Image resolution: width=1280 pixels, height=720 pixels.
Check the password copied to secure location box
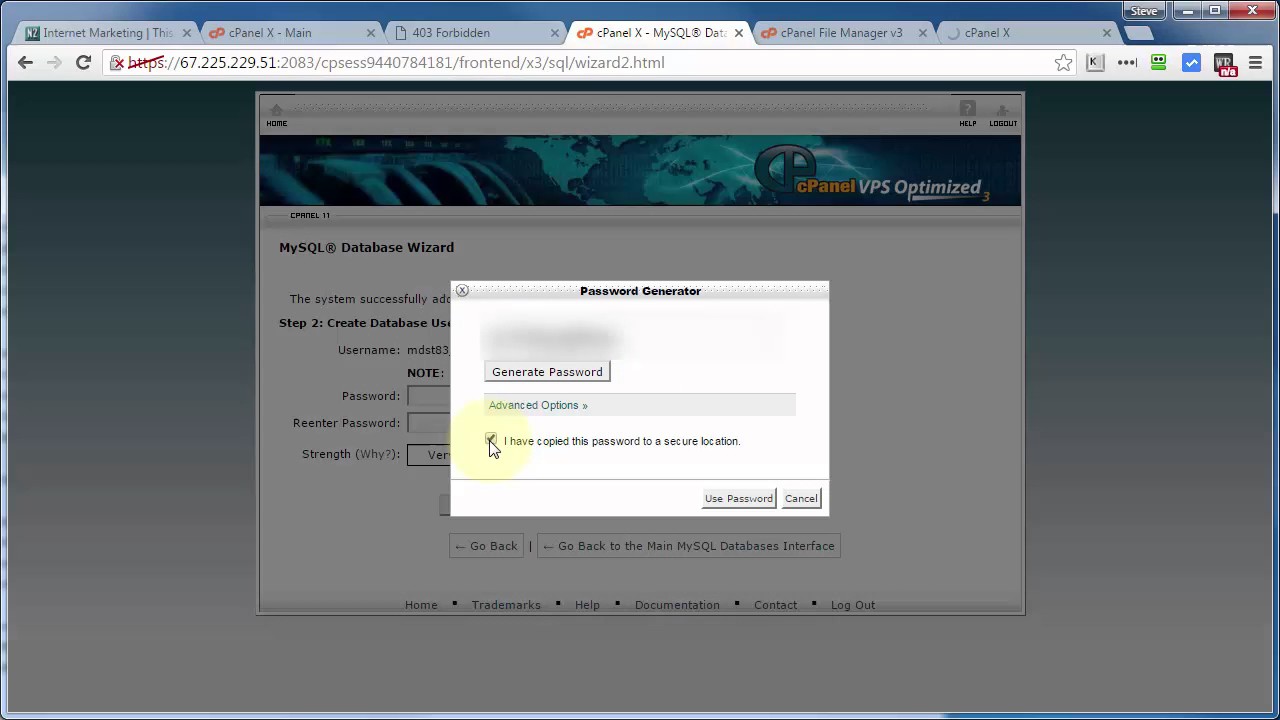point(491,440)
